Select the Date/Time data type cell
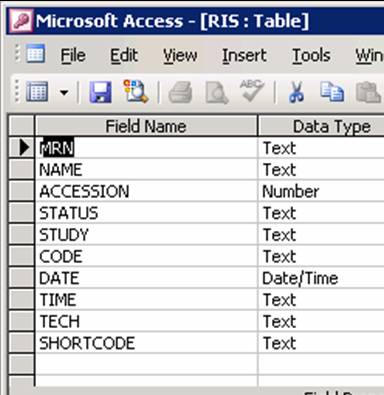 321,278
